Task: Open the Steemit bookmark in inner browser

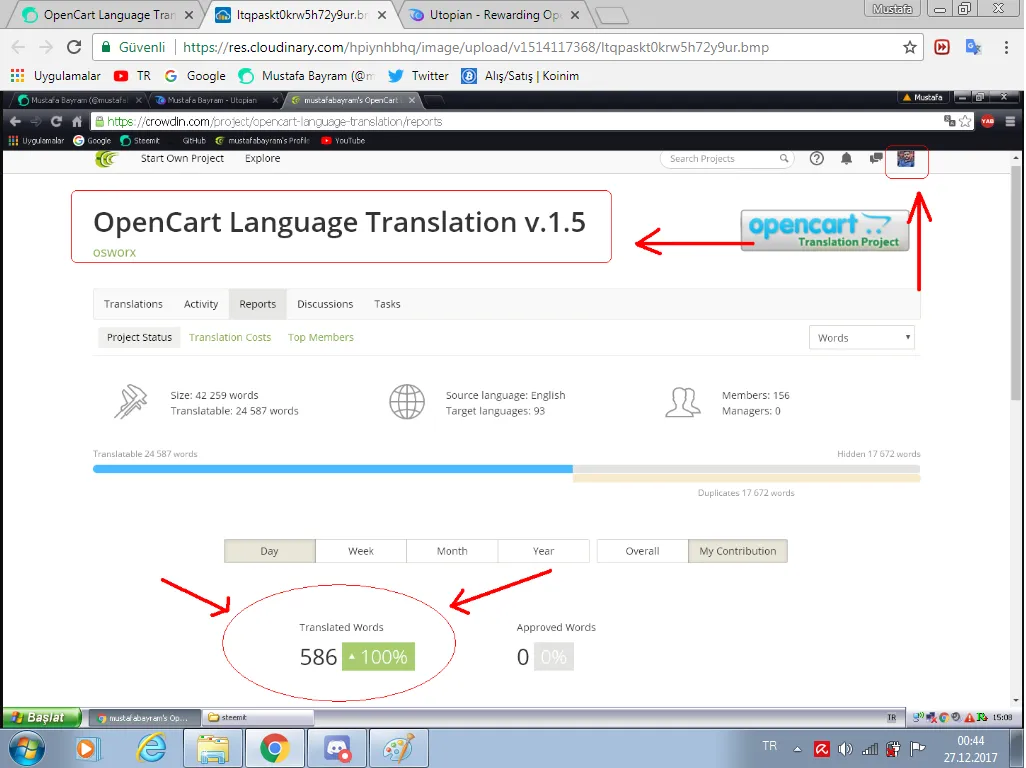Action: click(140, 141)
